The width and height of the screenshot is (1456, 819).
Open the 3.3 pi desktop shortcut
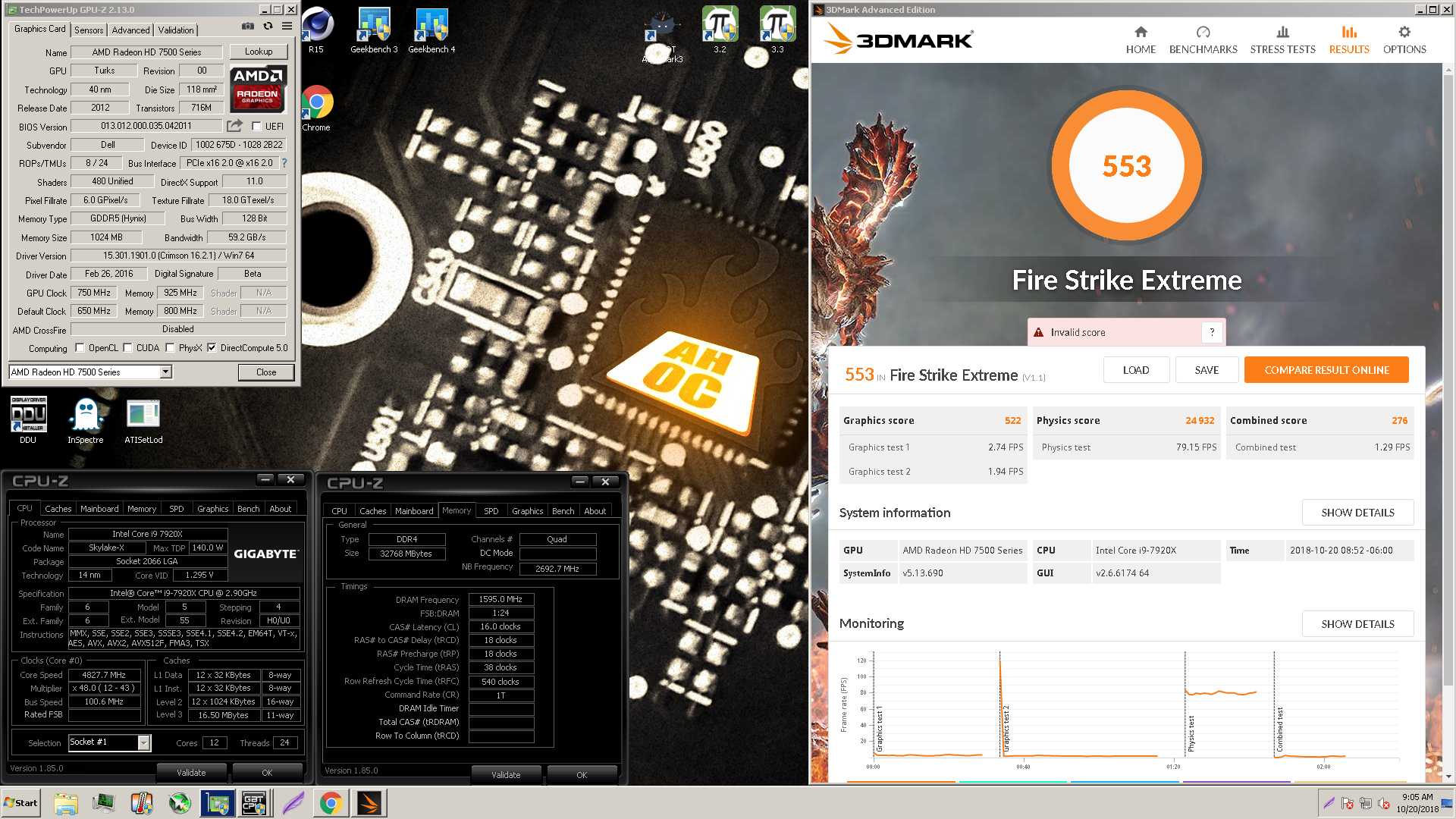(777, 30)
